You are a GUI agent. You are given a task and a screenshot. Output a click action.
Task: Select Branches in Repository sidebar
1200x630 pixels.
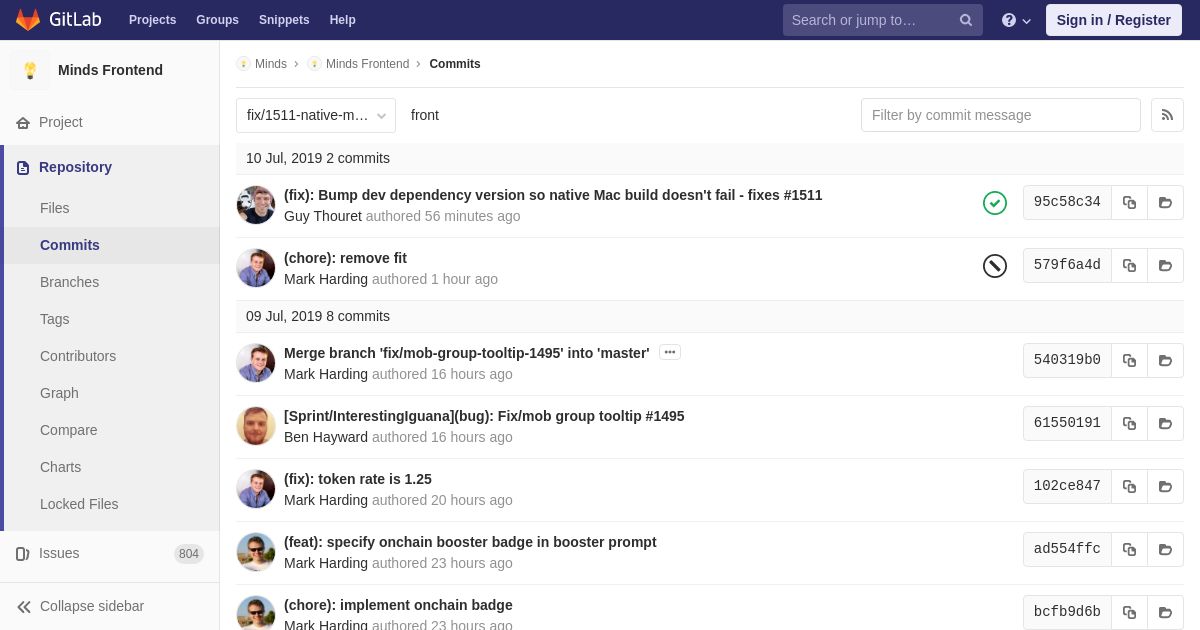coord(69,282)
